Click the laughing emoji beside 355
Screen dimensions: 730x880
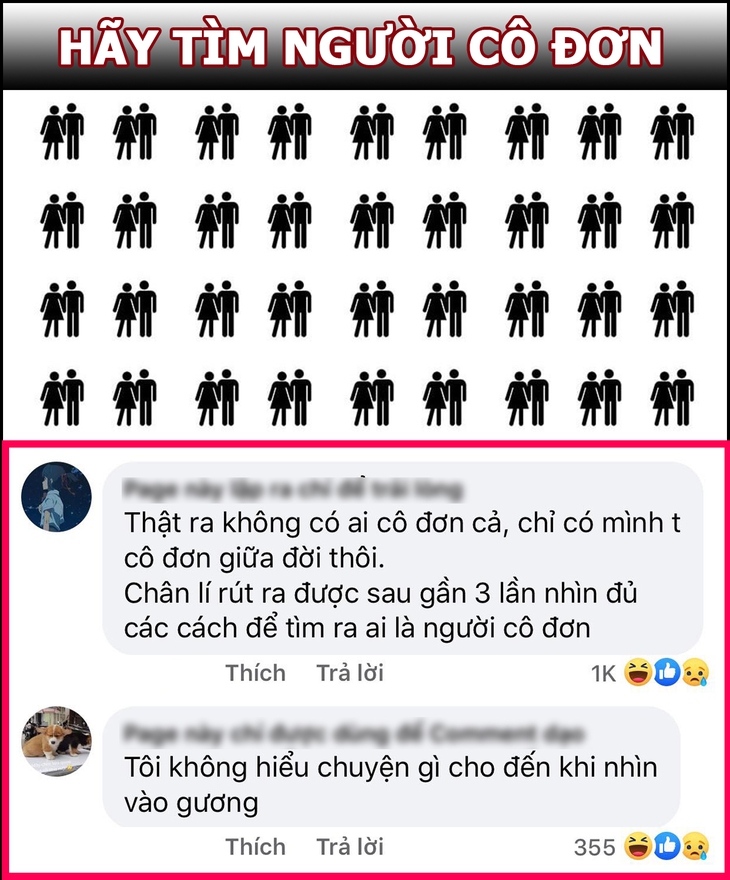tap(638, 846)
